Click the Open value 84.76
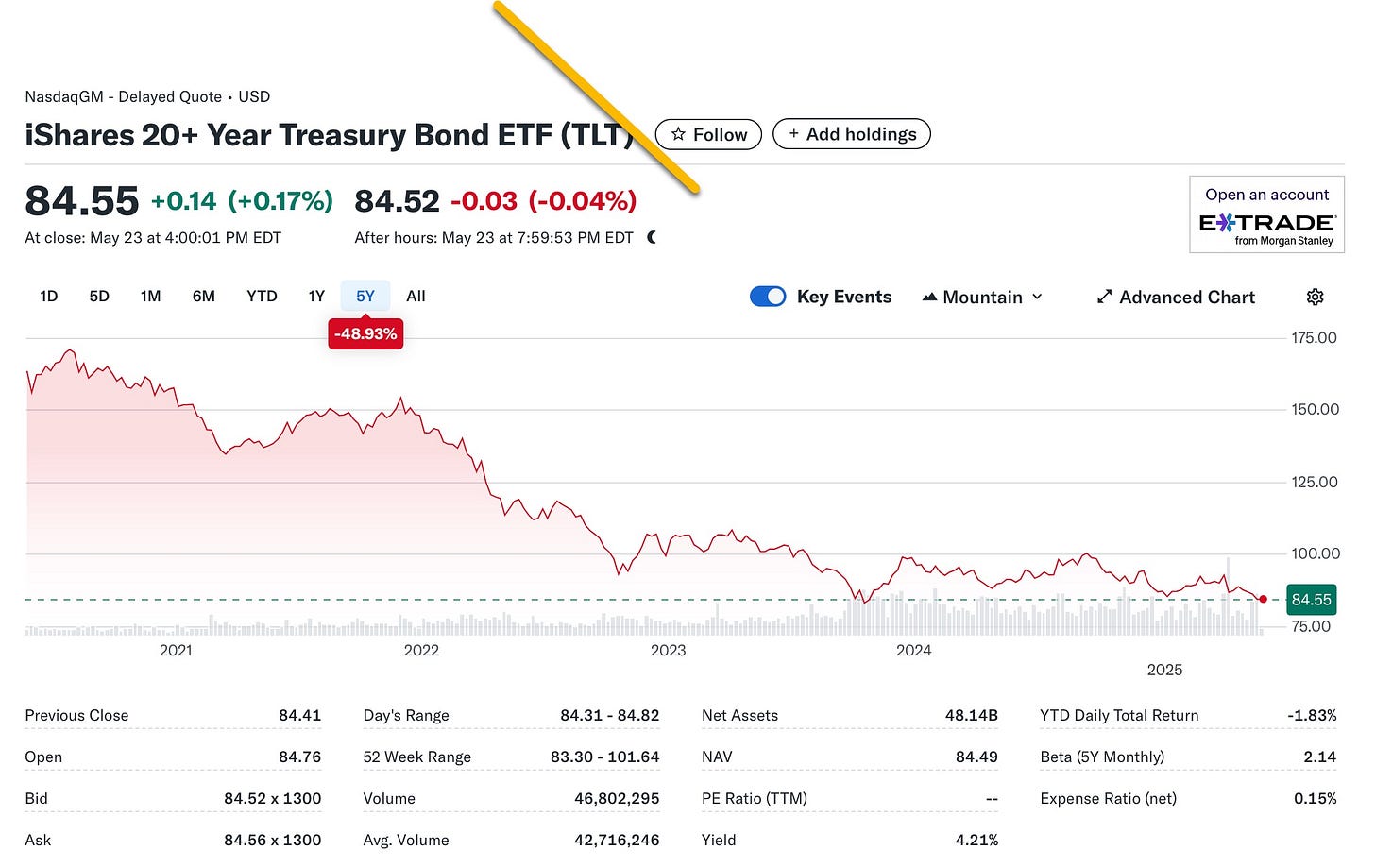The height and width of the screenshot is (868, 1375). 300,757
